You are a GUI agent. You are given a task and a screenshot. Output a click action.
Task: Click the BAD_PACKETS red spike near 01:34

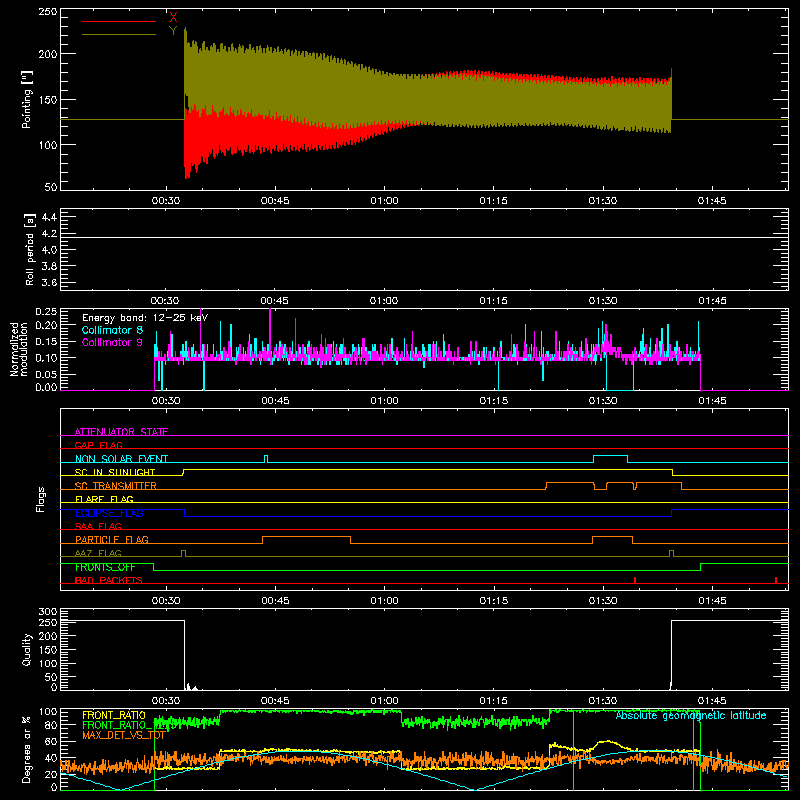pyautogui.click(x=635, y=580)
